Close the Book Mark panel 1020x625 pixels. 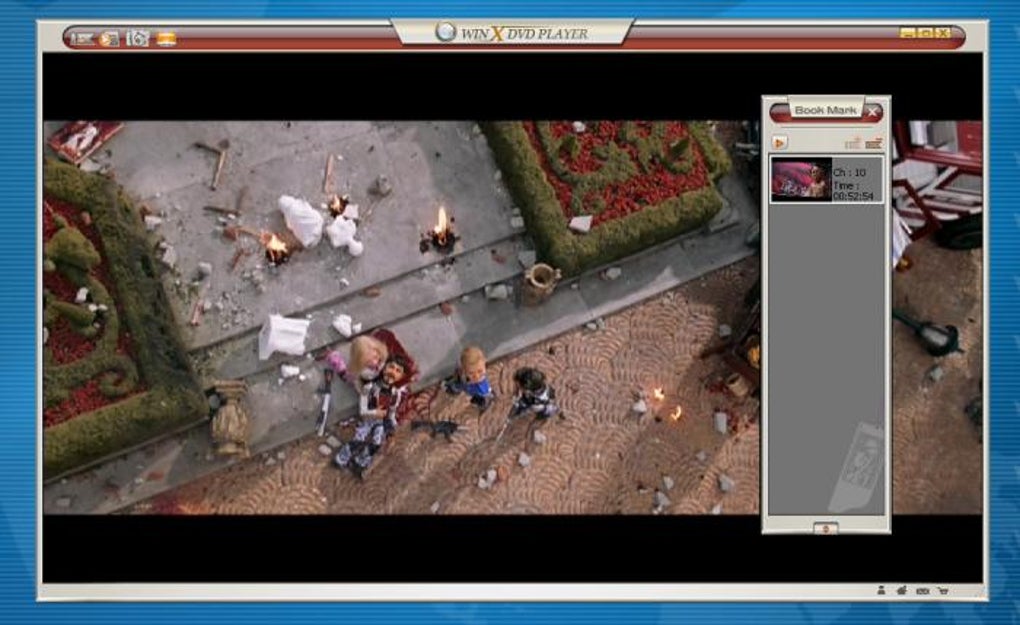coord(873,113)
